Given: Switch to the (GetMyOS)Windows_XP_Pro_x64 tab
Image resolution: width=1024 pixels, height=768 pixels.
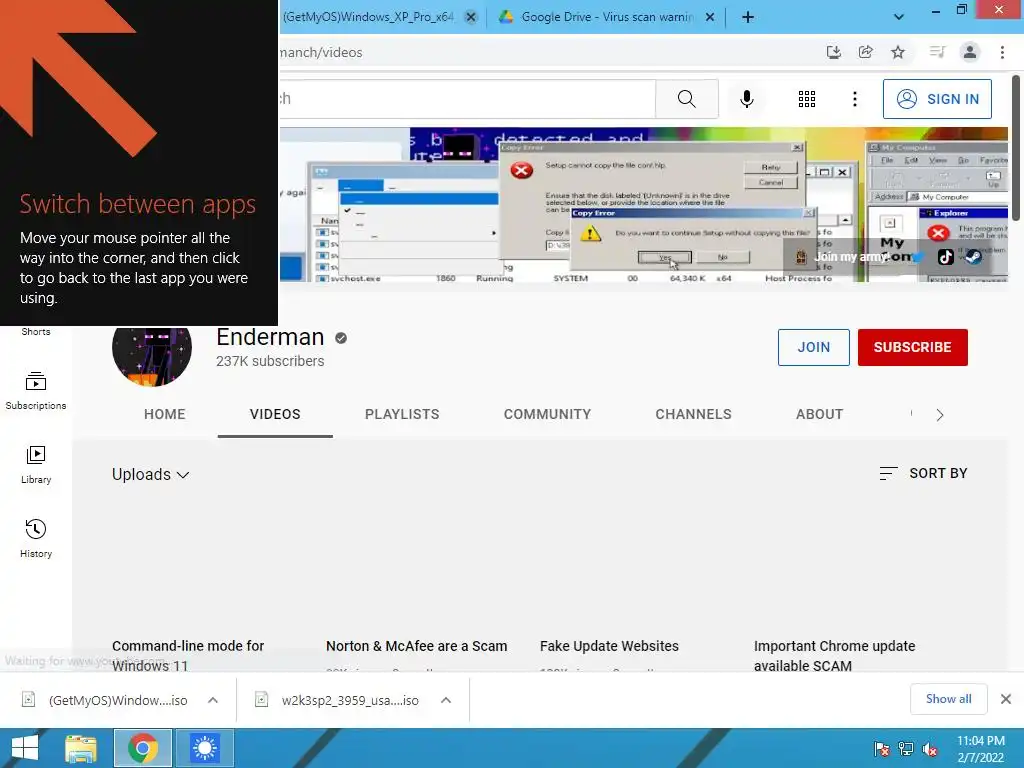Looking at the screenshot, I should pos(369,17).
